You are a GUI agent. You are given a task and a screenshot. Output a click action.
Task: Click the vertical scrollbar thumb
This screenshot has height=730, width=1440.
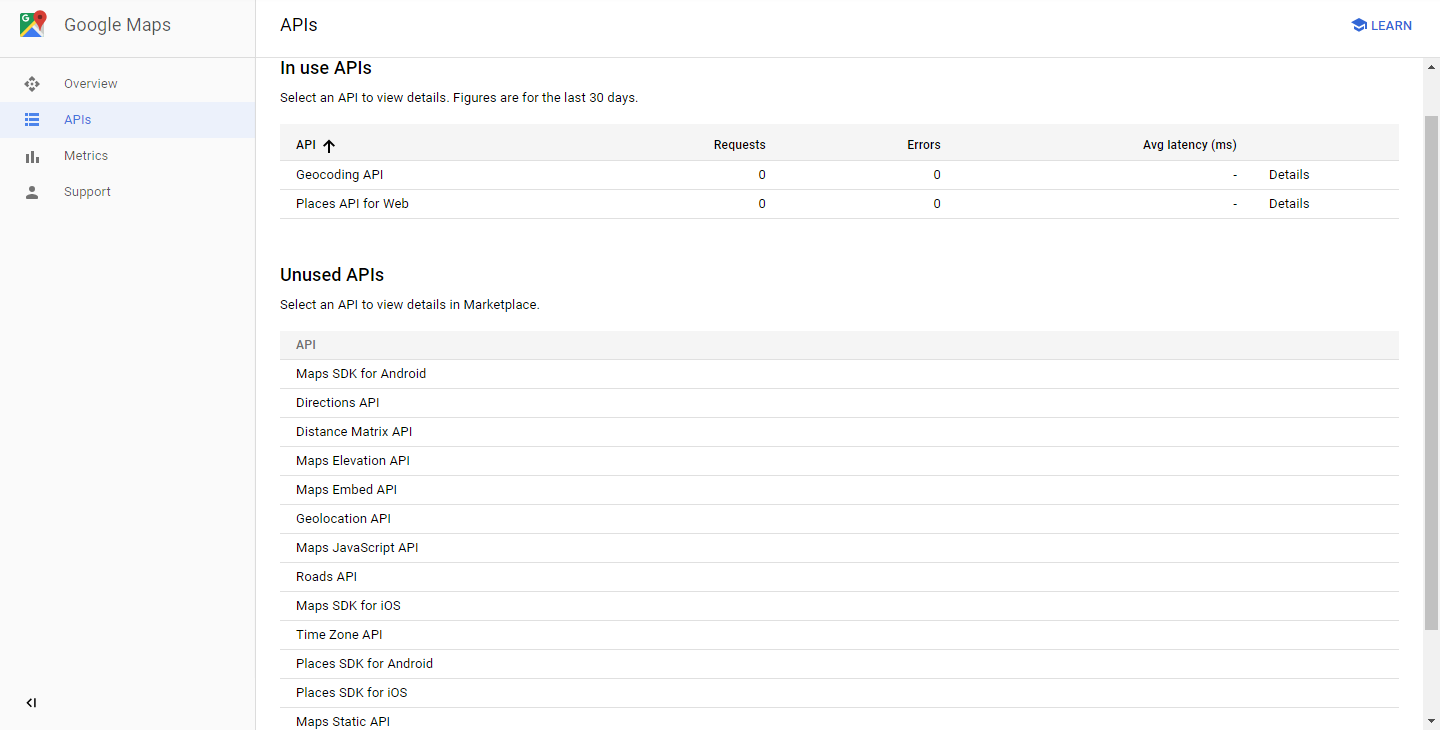(1431, 373)
